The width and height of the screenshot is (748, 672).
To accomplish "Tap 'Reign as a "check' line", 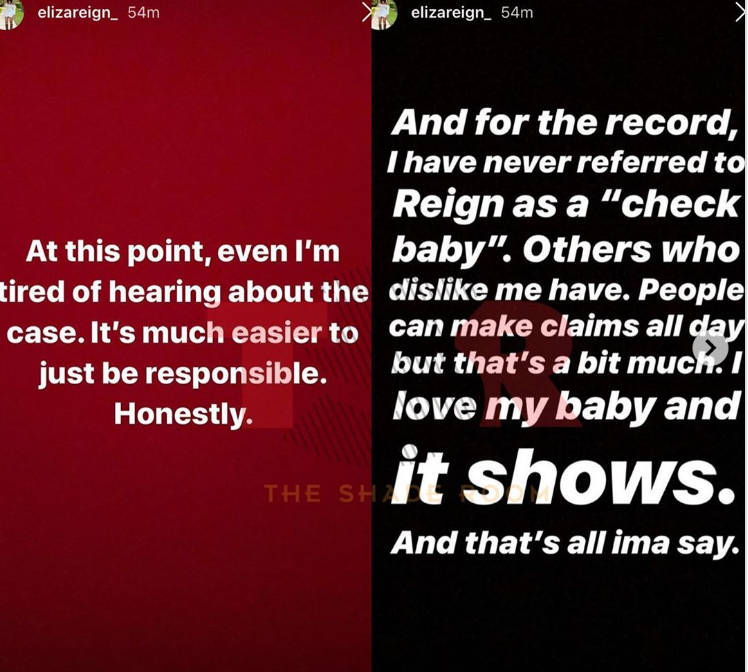I will (x=566, y=205).
